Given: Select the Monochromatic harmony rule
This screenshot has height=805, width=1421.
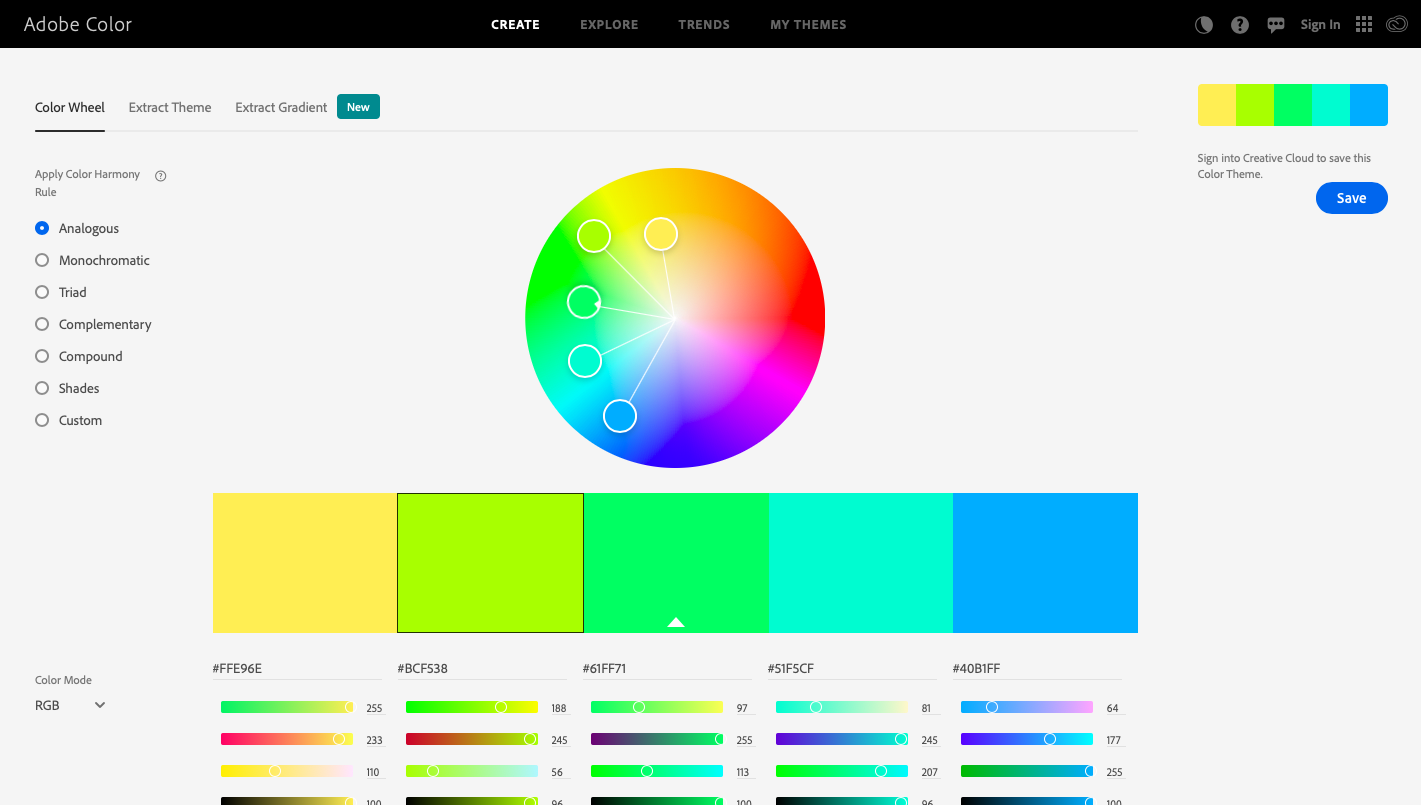Looking at the screenshot, I should 41,260.
